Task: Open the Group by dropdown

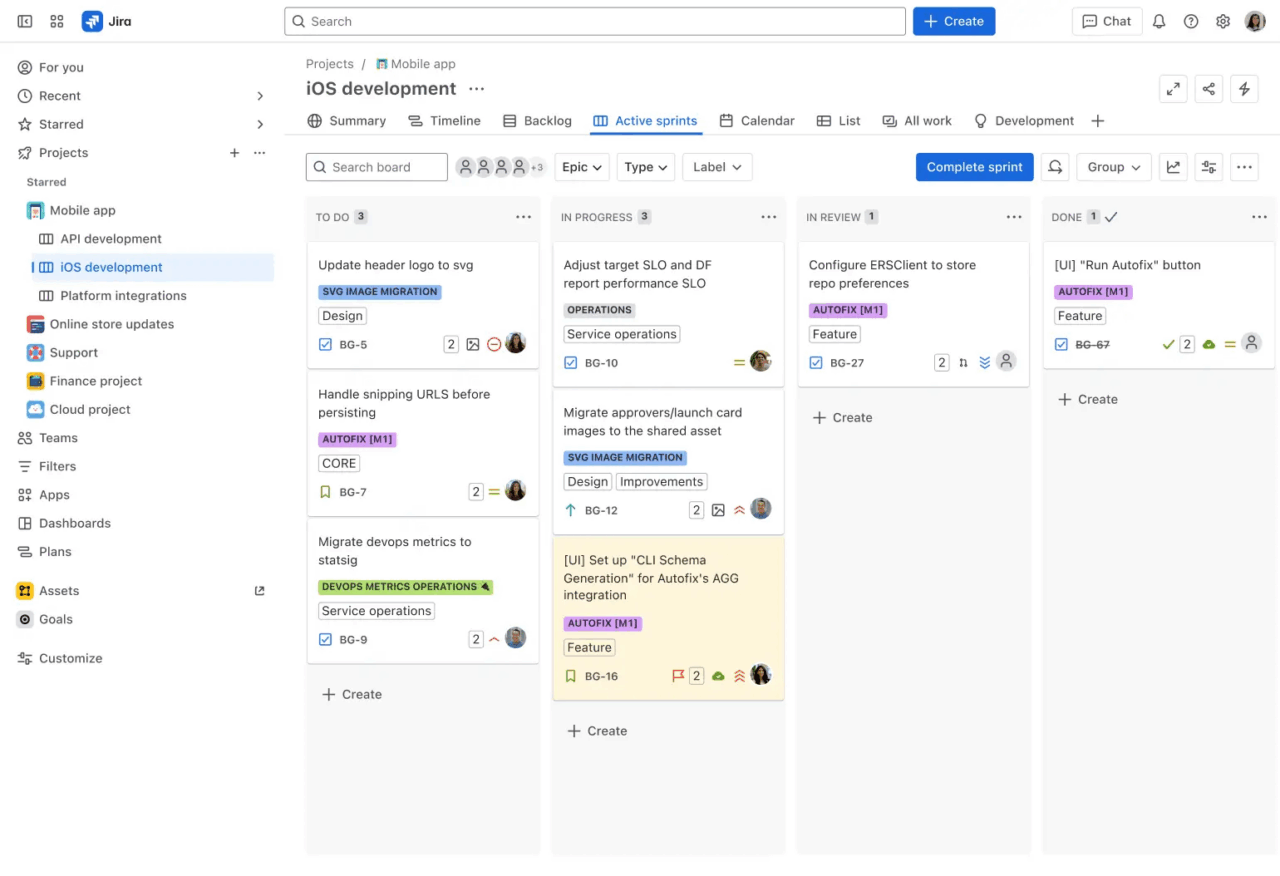Action: pos(1113,167)
